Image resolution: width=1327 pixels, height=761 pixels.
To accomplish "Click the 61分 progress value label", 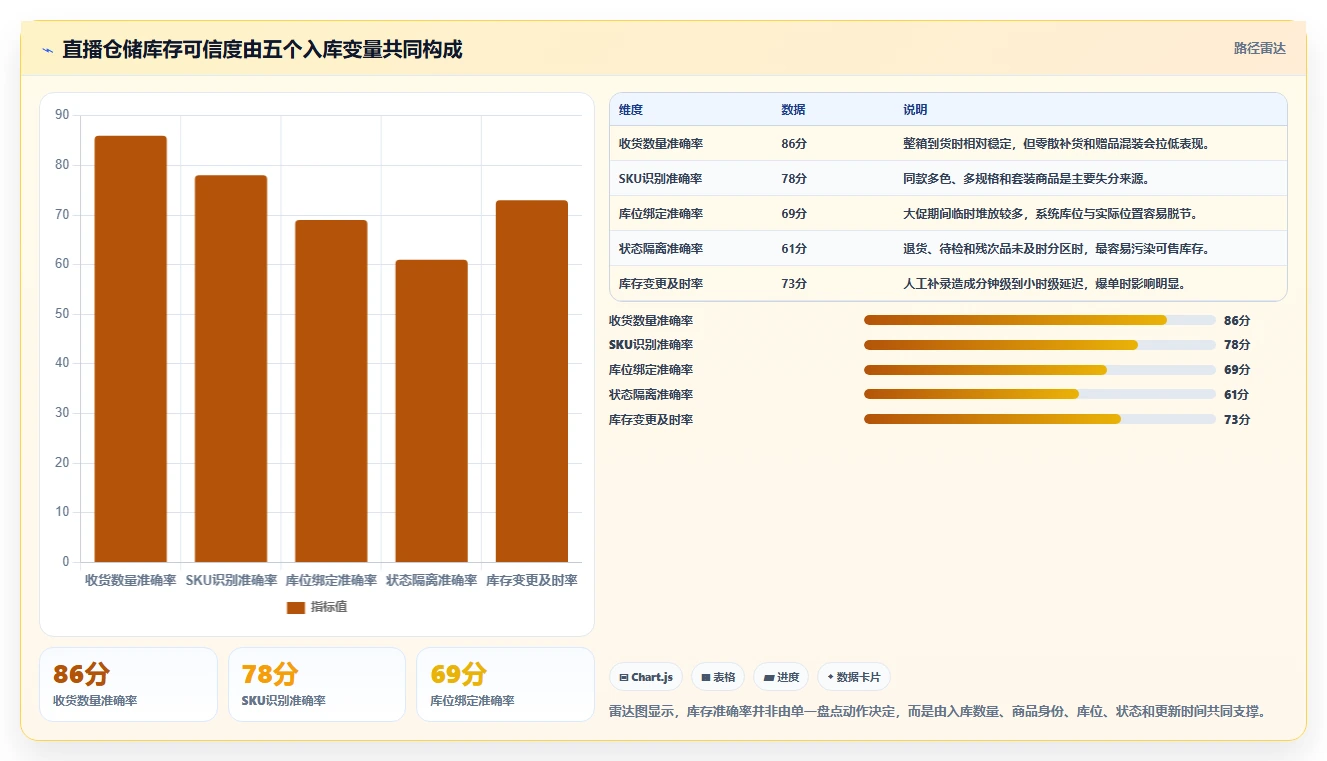I will click(x=1237, y=395).
